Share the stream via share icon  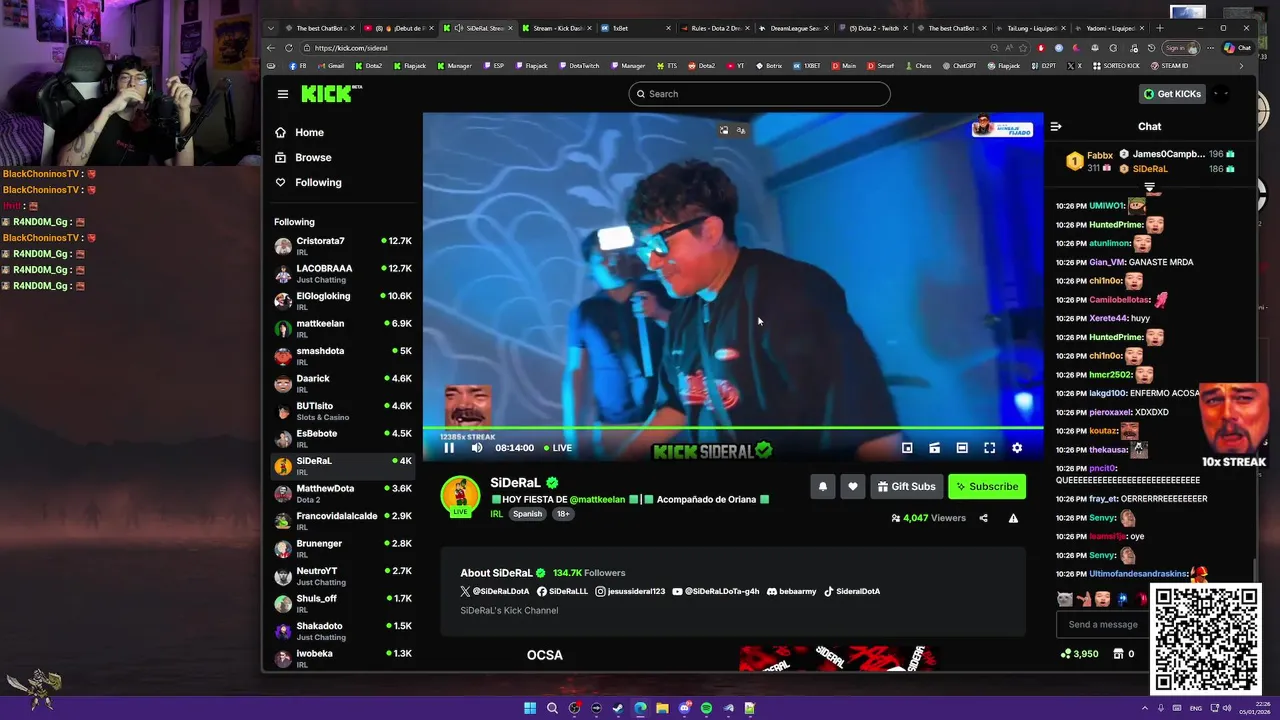[x=983, y=518]
